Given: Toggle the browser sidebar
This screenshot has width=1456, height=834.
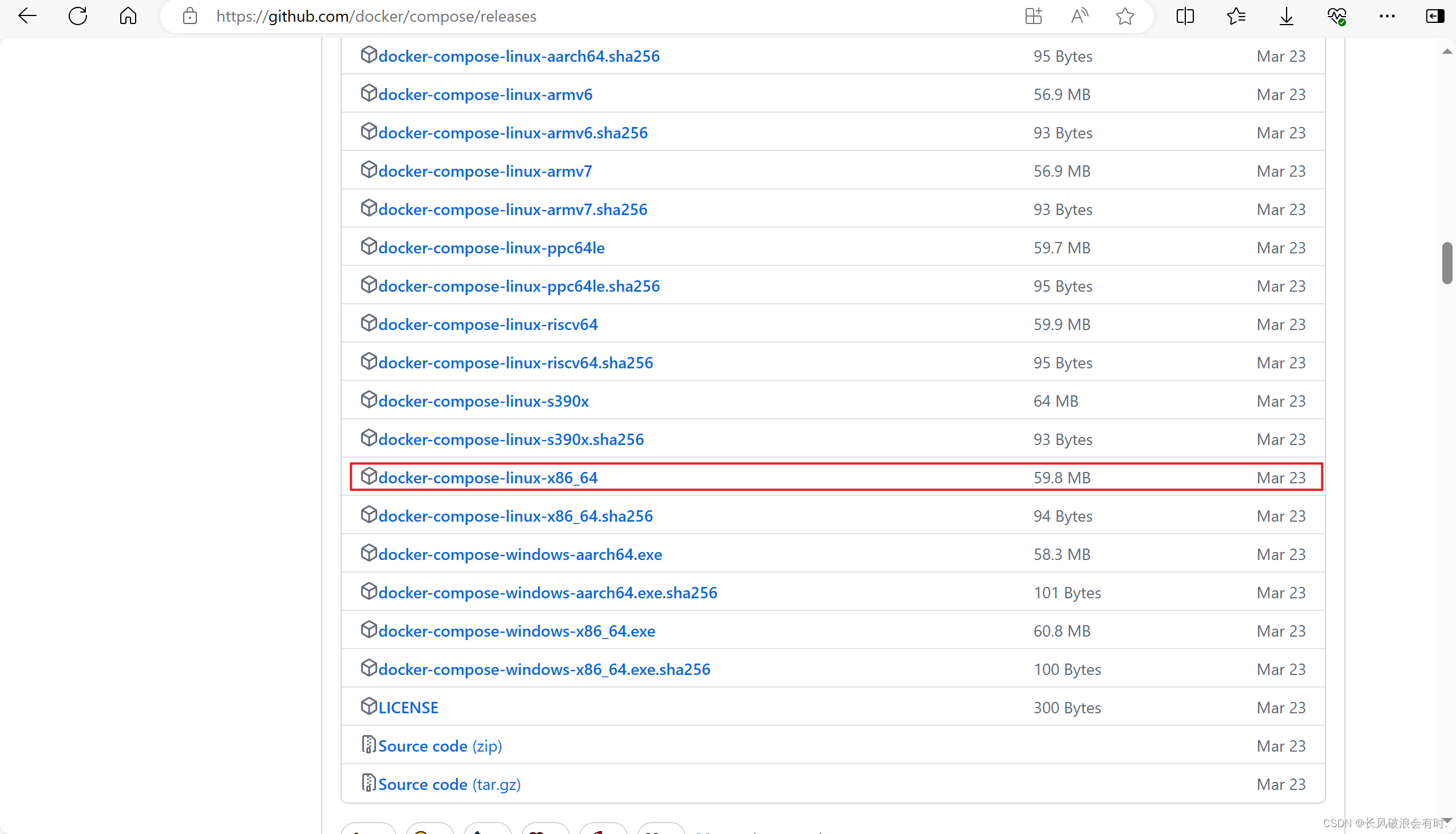Looking at the screenshot, I should click(1434, 16).
